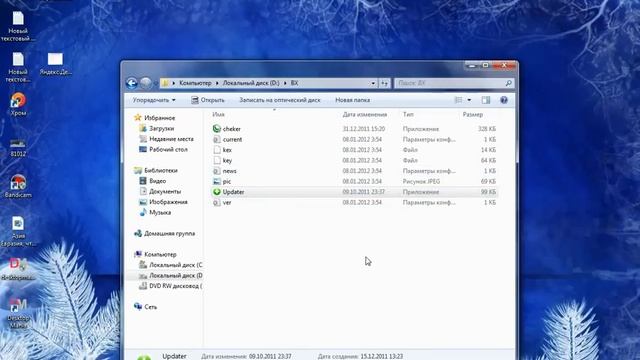Image resolution: width=640 pixels, height=360 pixels.
Task: Go back with the Explorer back arrow
Action: coord(131,83)
